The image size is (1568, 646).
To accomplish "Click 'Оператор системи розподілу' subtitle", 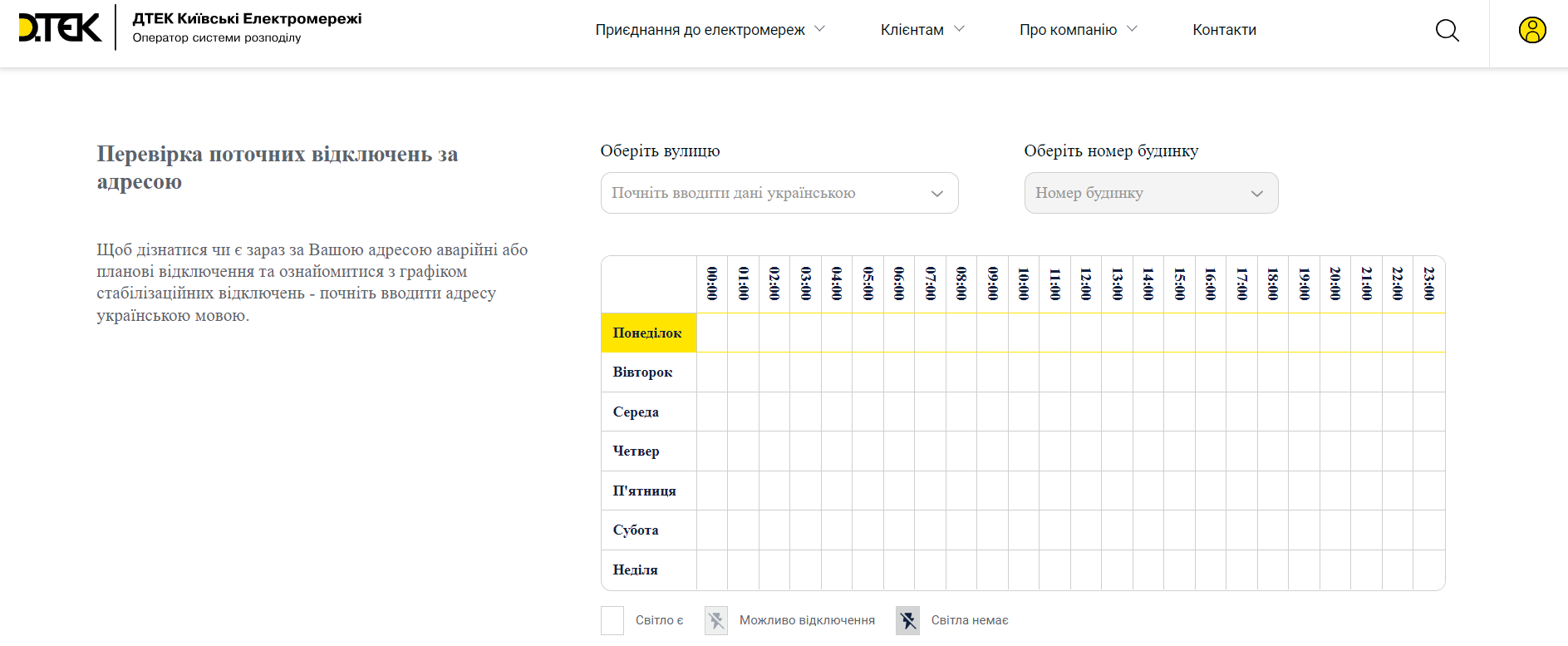I will [x=217, y=38].
